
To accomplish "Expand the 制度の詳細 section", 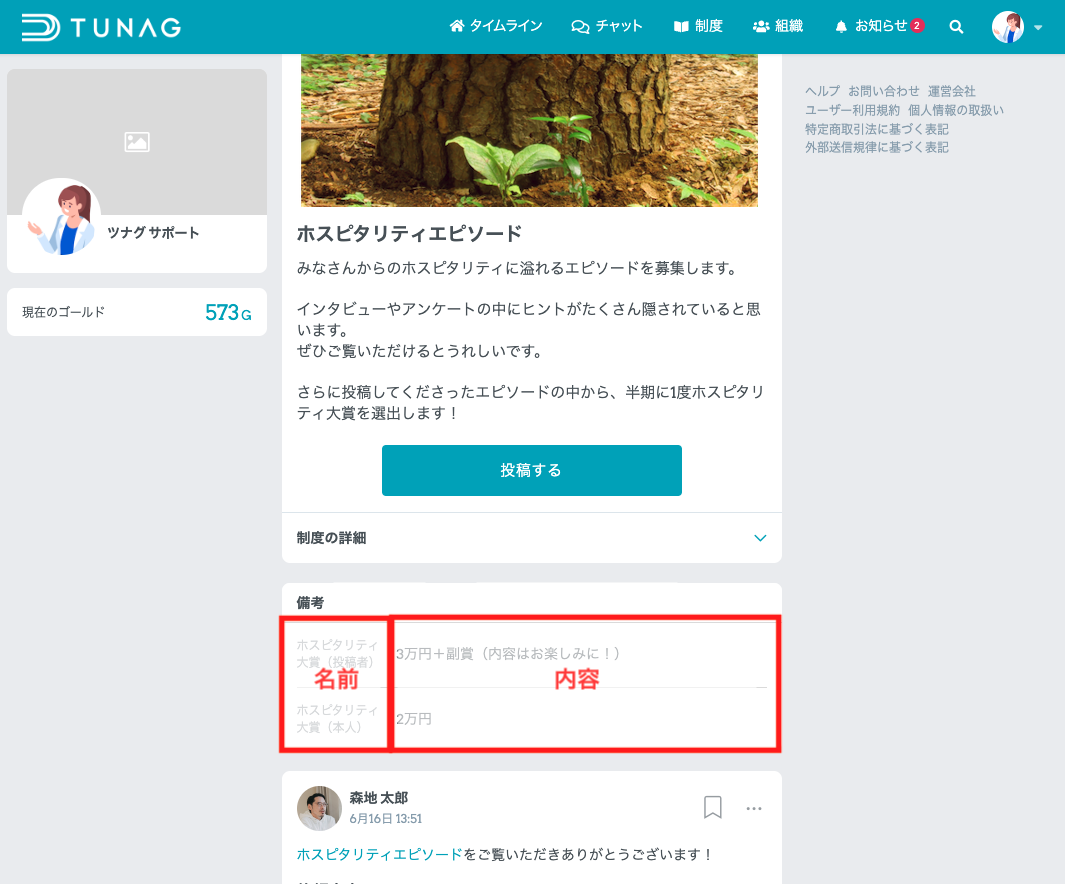I will click(532, 538).
